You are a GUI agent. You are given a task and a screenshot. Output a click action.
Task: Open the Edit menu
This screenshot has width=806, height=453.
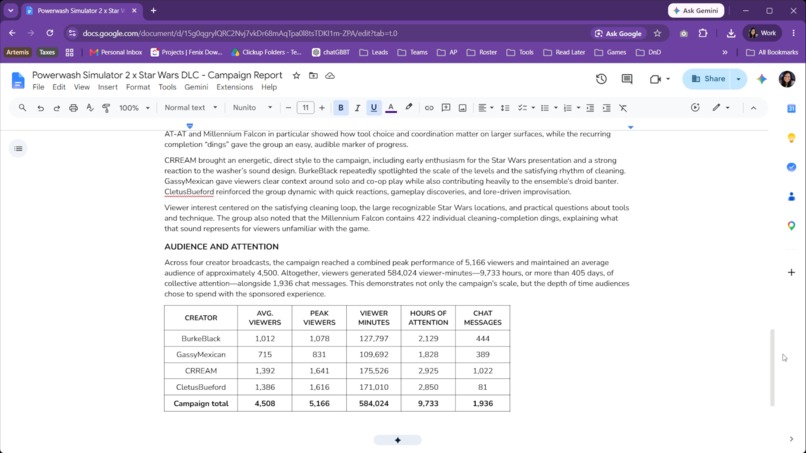click(x=59, y=87)
